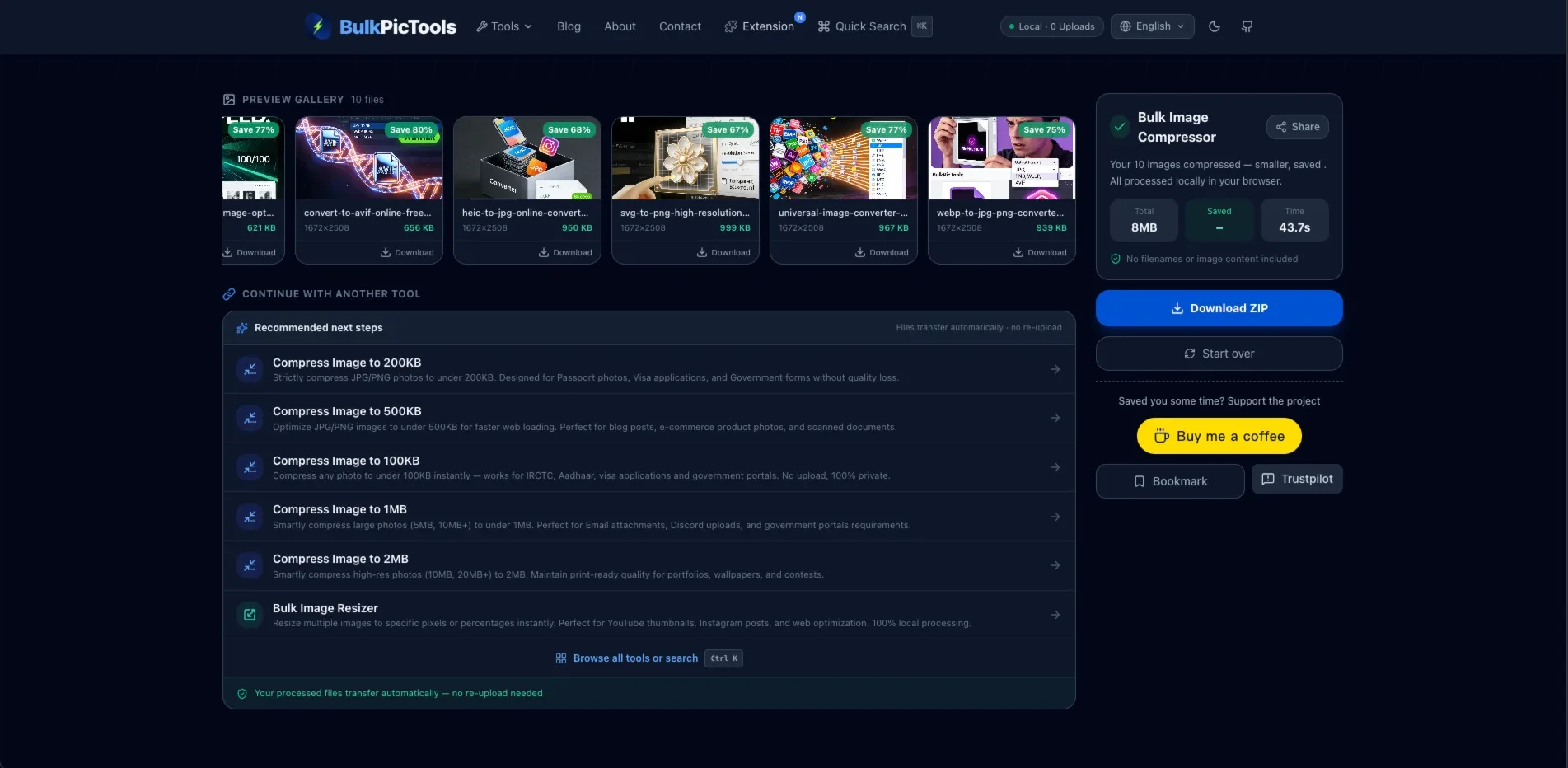This screenshot has height=768, width=1568.
Task: Click arrow on Compress Image to 100KB row
Action: (1055, 467)
